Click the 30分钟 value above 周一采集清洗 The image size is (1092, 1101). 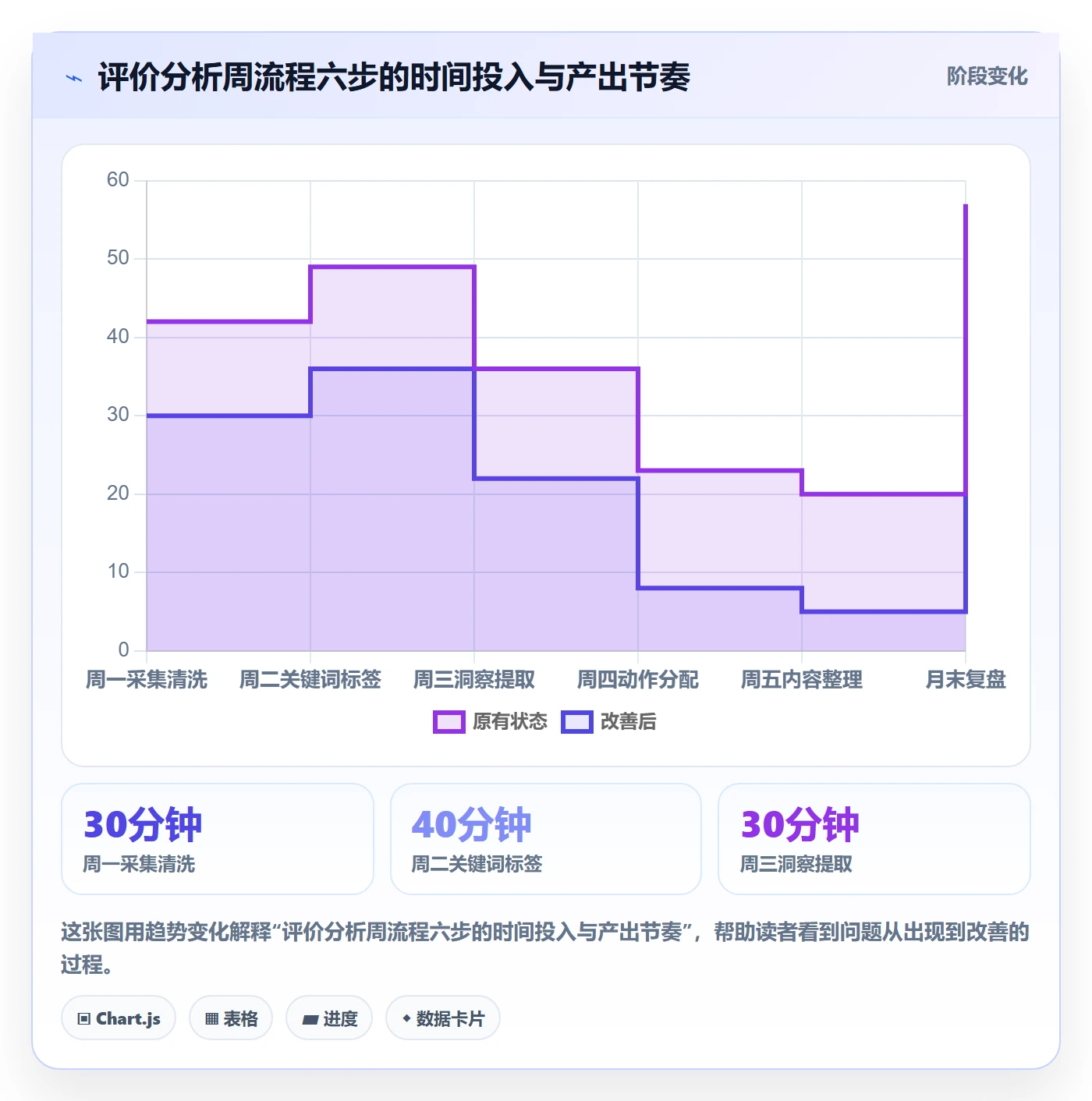[143, 824]
